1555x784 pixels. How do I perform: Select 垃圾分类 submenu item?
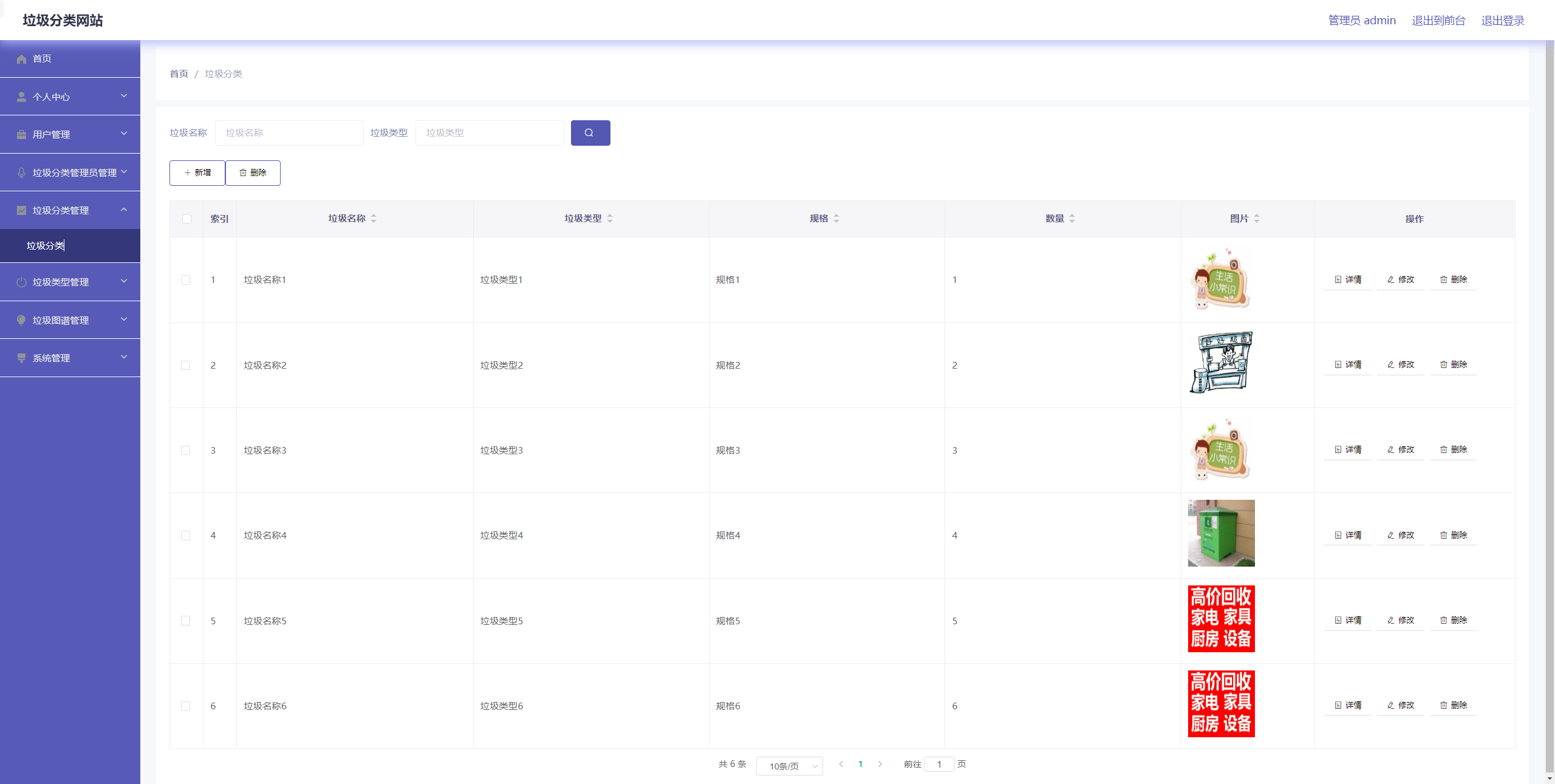pos(46,246)
